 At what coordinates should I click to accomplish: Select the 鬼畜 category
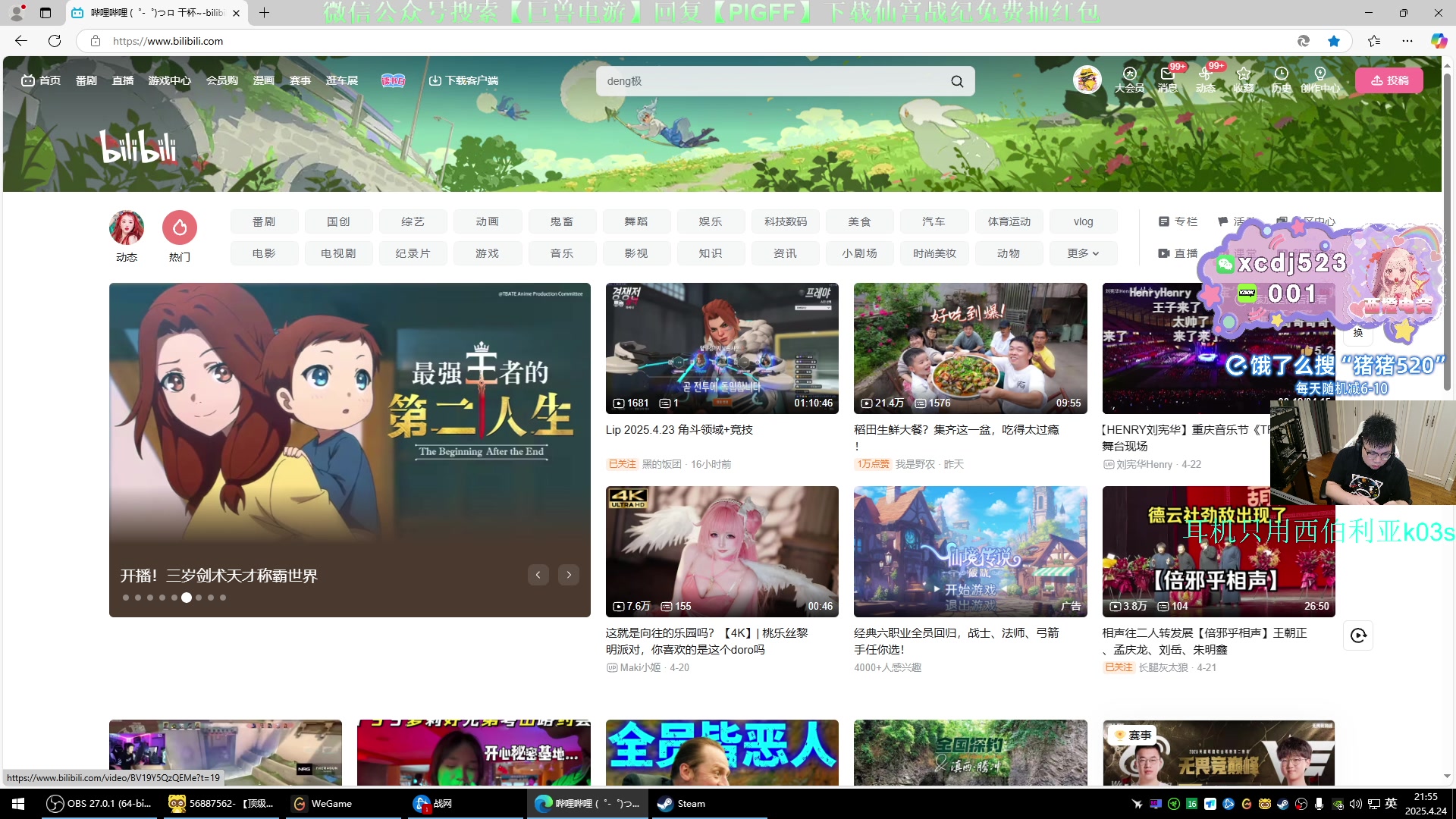point(562,221)
